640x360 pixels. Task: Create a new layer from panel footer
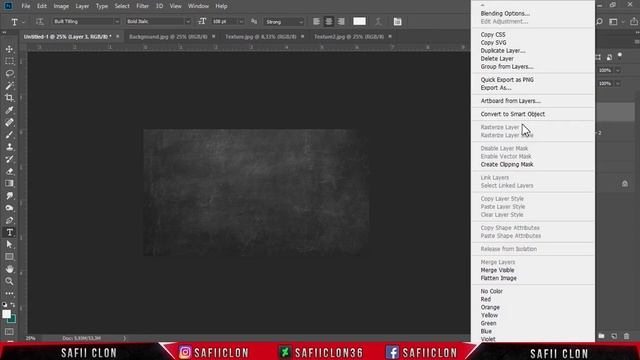tap(614, 336)
